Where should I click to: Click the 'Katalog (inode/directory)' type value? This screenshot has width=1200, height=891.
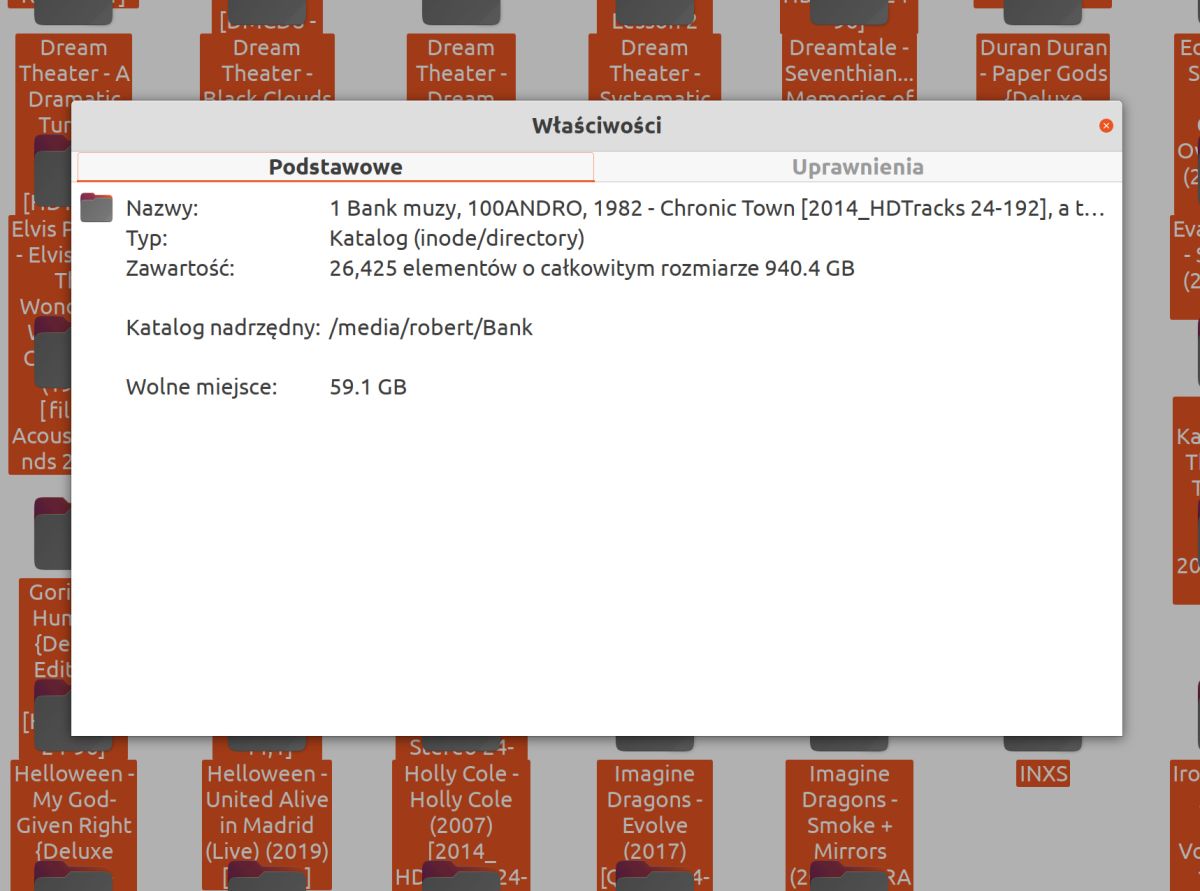coord(457,239)
